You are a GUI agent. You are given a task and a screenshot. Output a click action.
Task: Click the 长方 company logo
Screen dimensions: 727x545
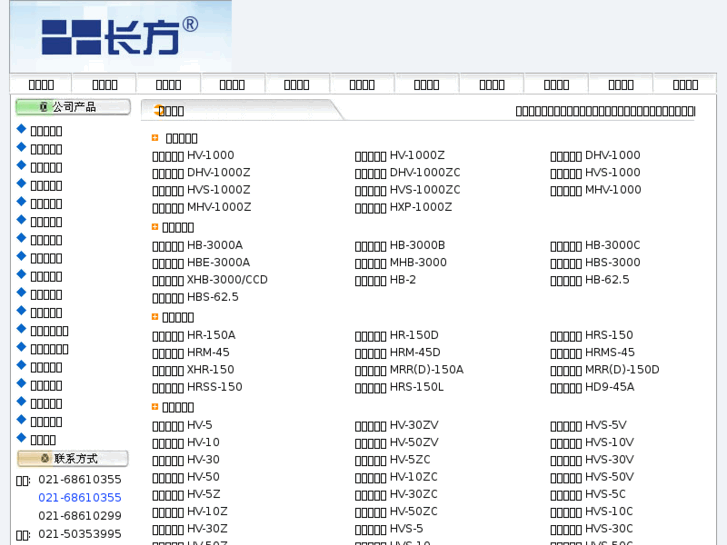(120, 37)
